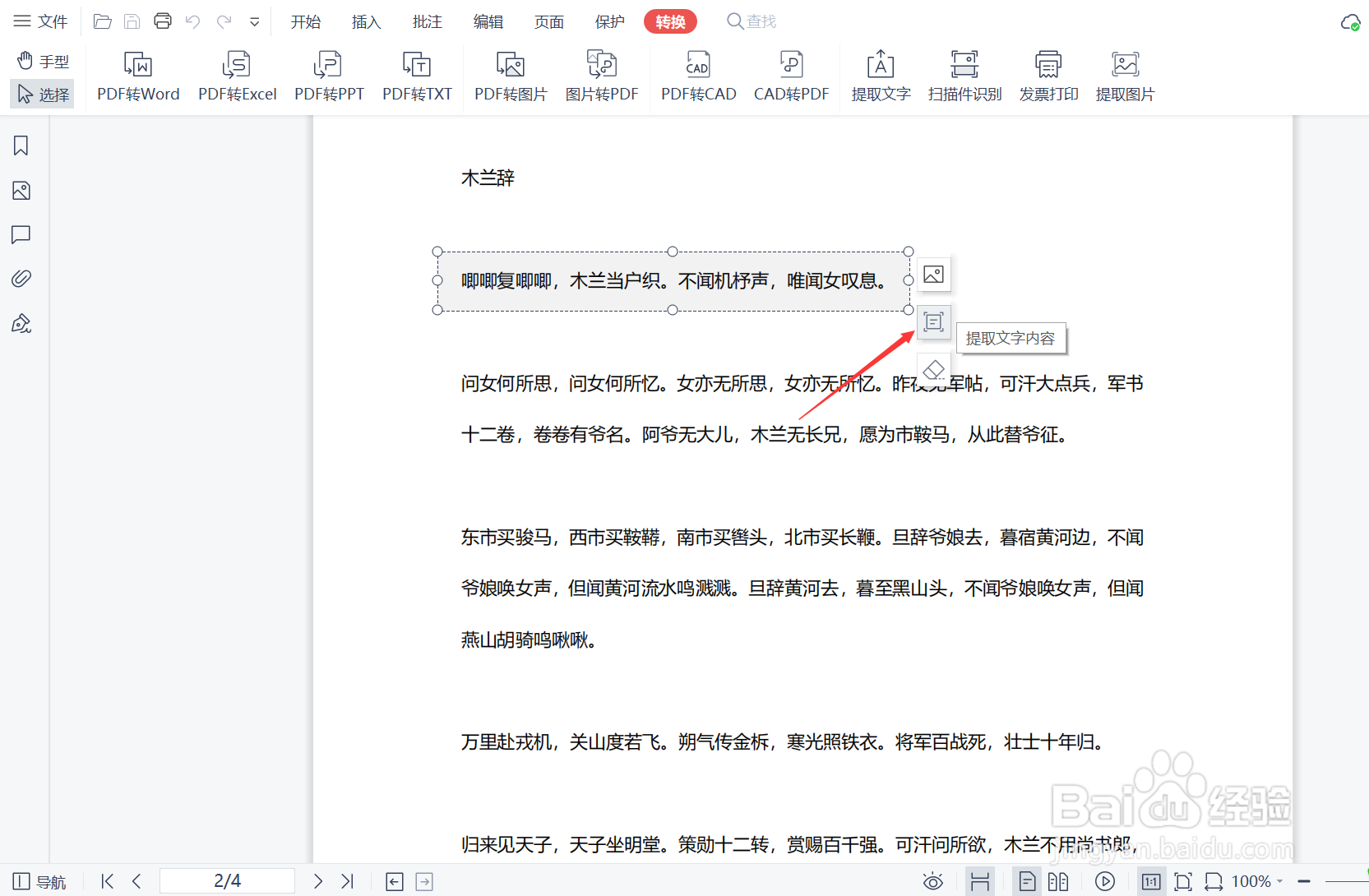Open the 发票打印 invoice print tool

[x=1048, y=76]
